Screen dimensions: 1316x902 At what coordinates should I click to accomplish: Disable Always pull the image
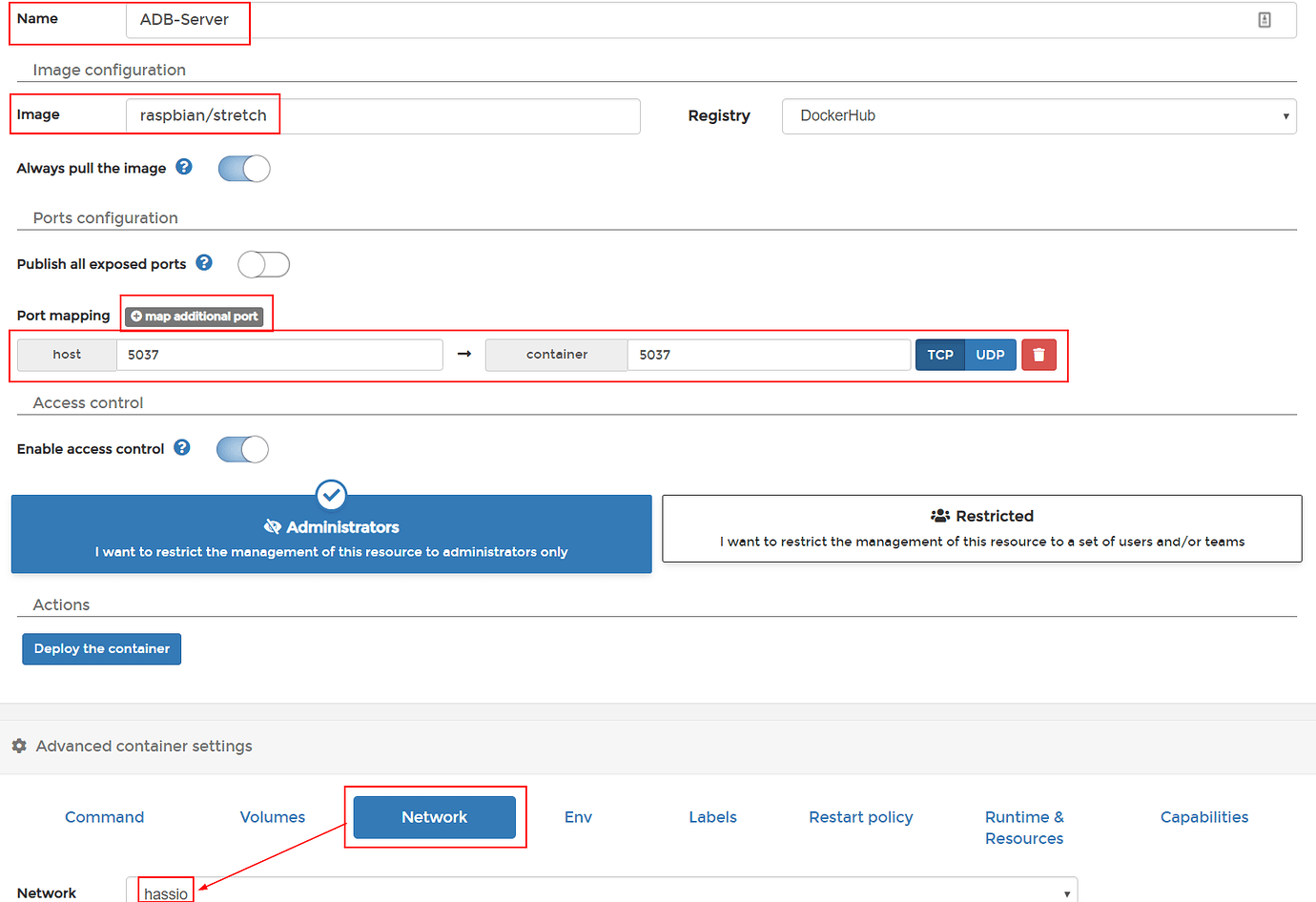click(244, 168)
